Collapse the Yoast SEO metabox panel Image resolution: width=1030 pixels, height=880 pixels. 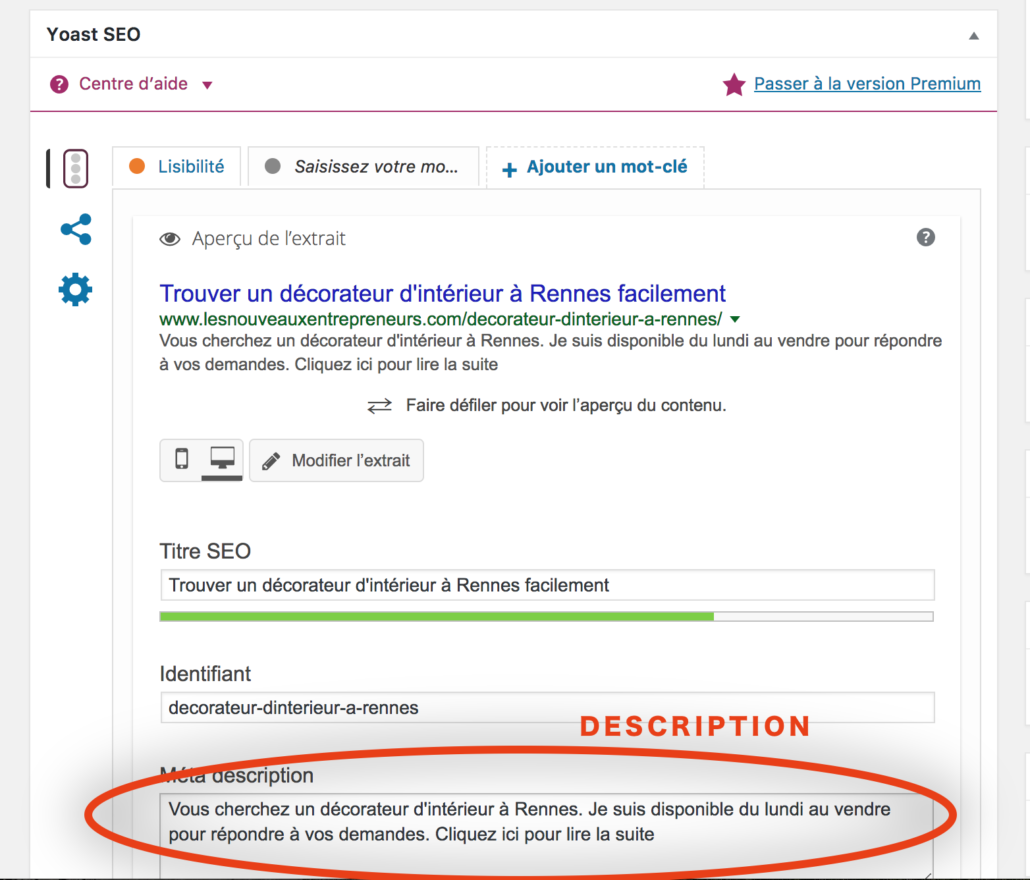click(x=974, y=35)
